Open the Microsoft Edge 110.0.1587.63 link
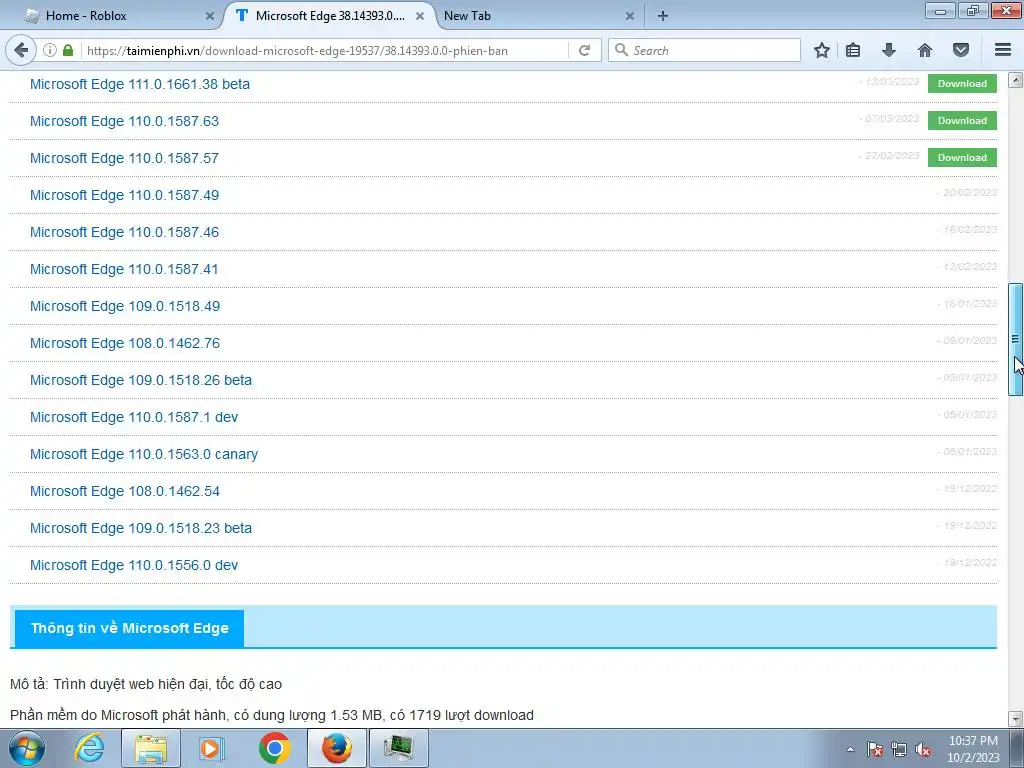This screenshot has height=768, width=1024. (x=124, y=121)
